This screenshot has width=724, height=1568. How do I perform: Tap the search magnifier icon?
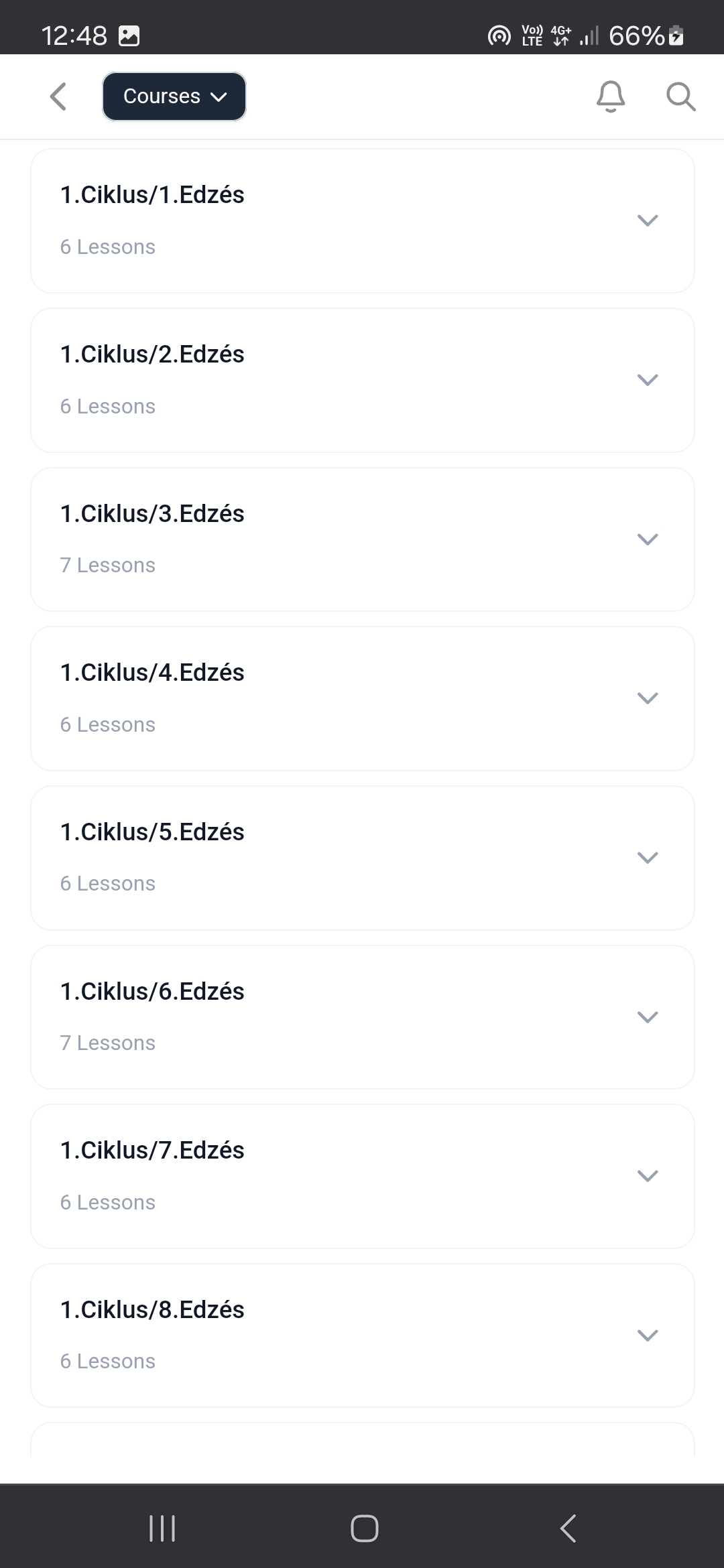click(680, 96)
